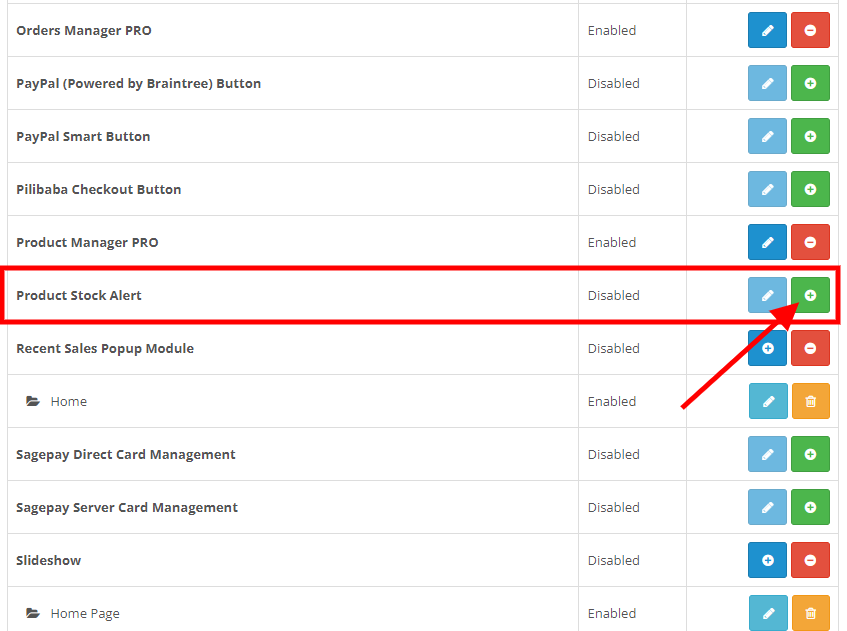Screen dimensions: 847x631
Task: Click the edit pencil for PayPal Braintree Button
Action: [767, 83]
